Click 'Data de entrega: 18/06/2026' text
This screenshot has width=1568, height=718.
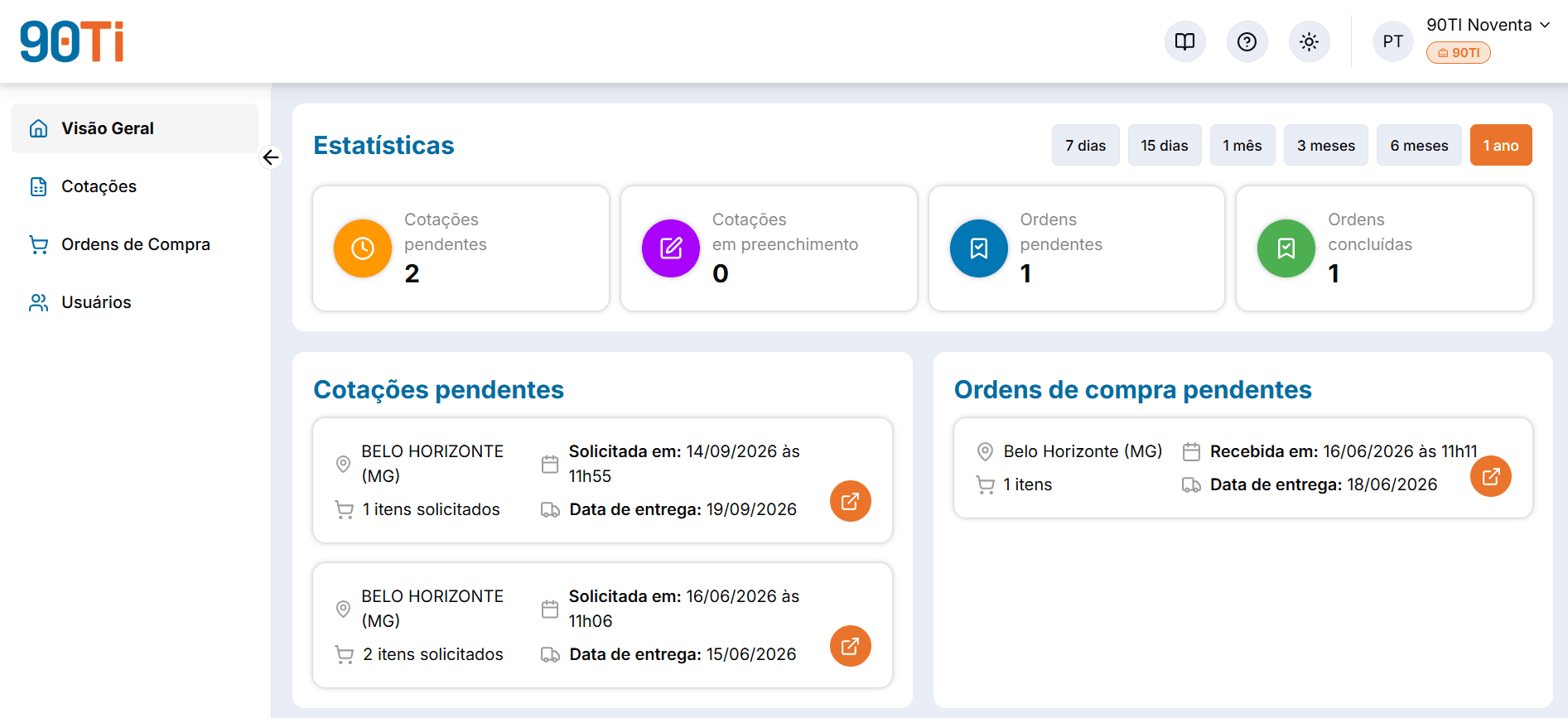(x=1323, y=484)
